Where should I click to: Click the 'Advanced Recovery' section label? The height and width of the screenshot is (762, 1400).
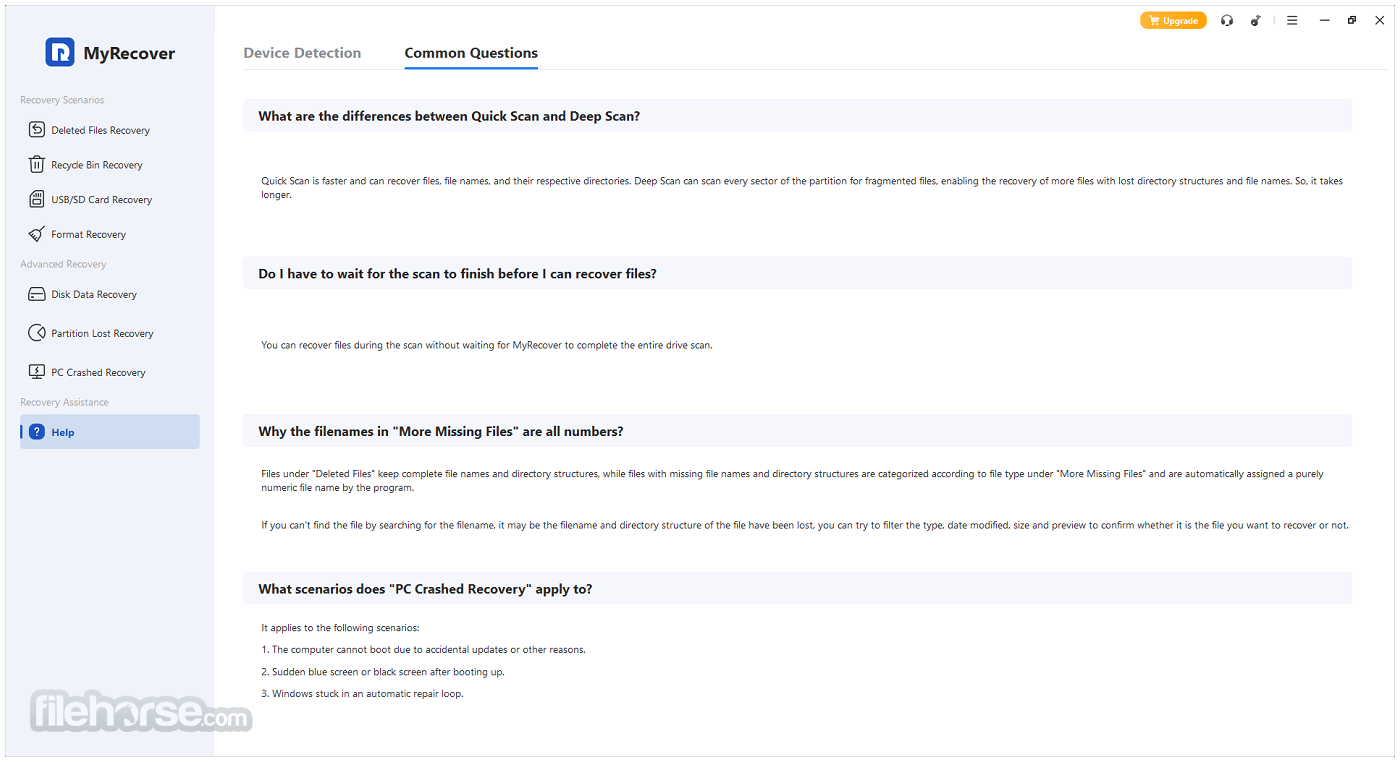[x=63, y=264]
